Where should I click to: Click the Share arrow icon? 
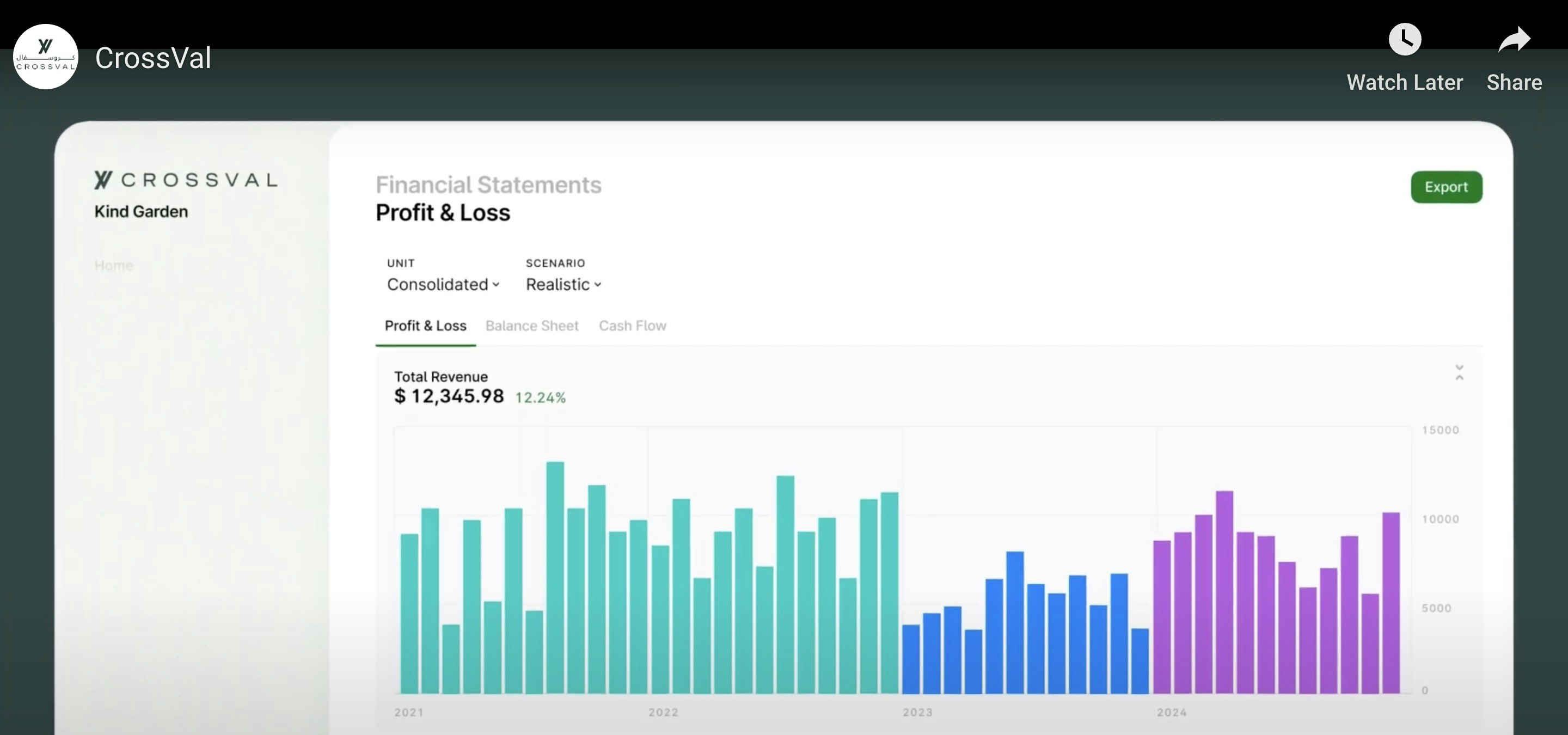point(1514,40)
